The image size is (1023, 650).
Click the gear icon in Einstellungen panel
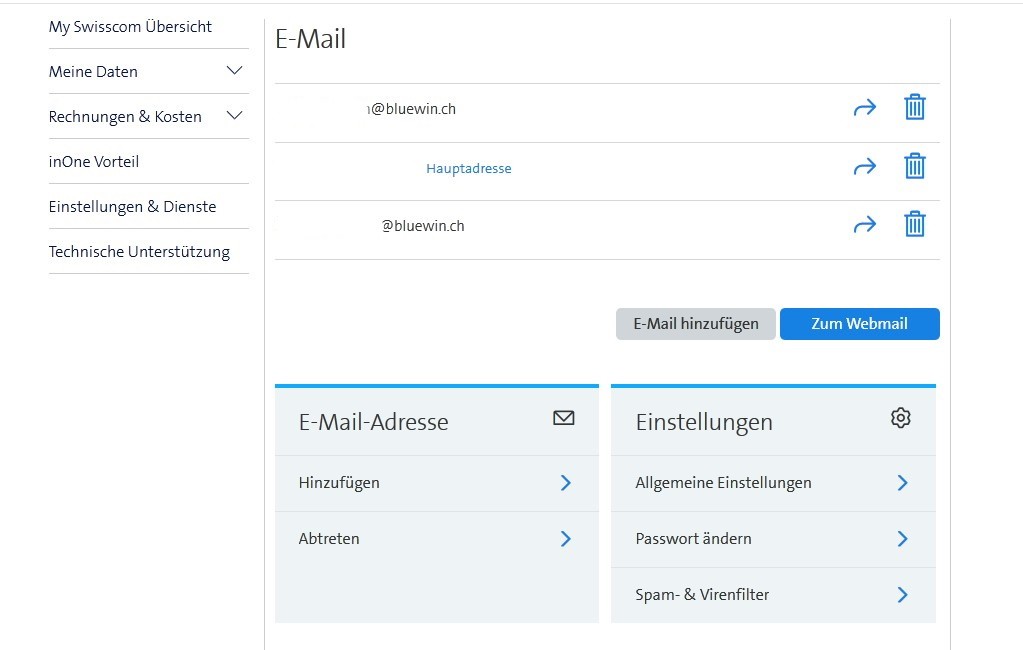click(x=900, y=418)
